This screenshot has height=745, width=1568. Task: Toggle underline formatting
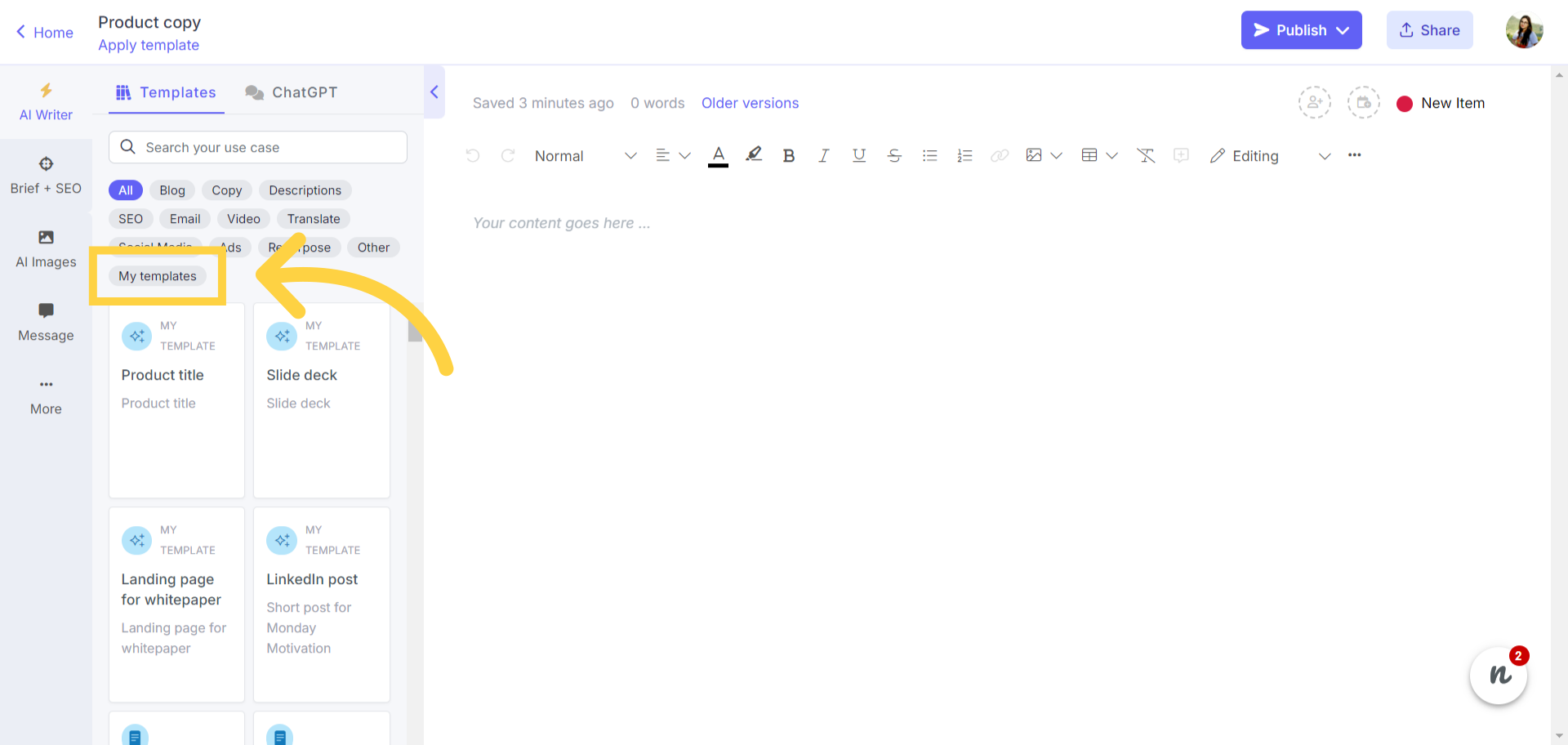[x=858, y=155]
